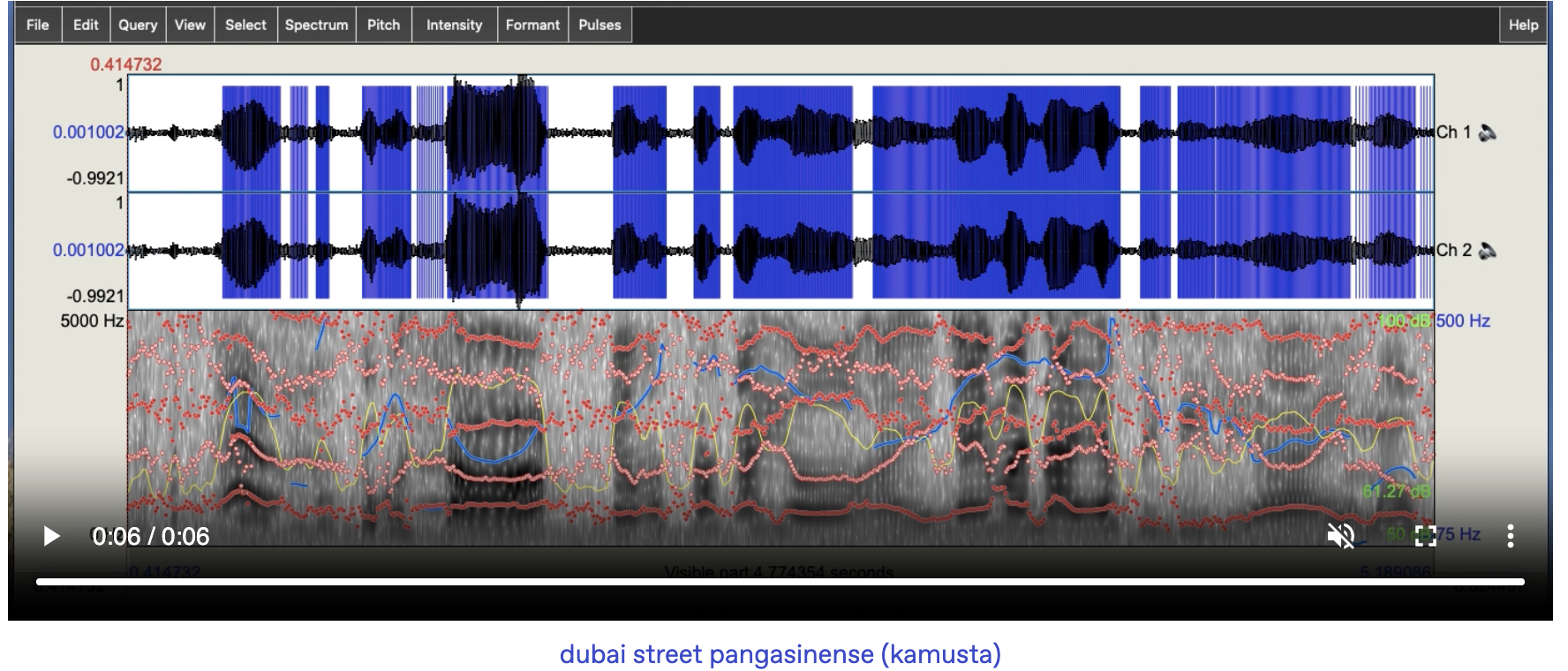The image size is (1568, 671).
Task: Click the 0.414732 time value
Action: tap(126, 64)
